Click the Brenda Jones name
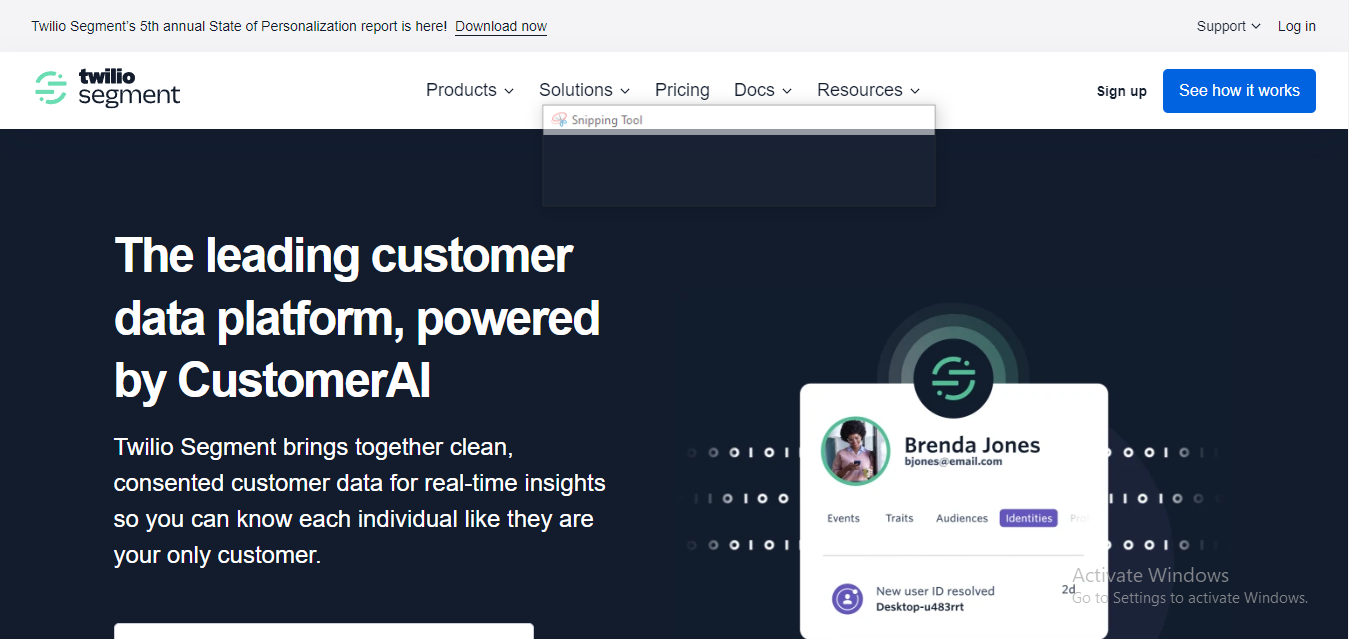The width and height of the screenshot is (1349, 639). [x=972, y=445]
